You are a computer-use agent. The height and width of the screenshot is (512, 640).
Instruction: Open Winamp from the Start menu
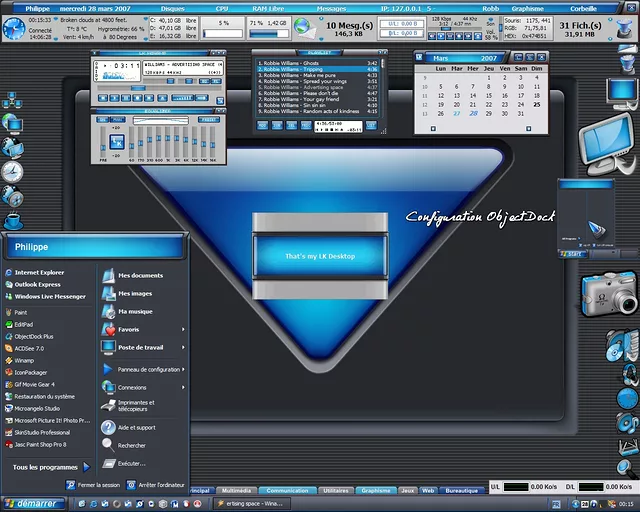coord(24,359)
